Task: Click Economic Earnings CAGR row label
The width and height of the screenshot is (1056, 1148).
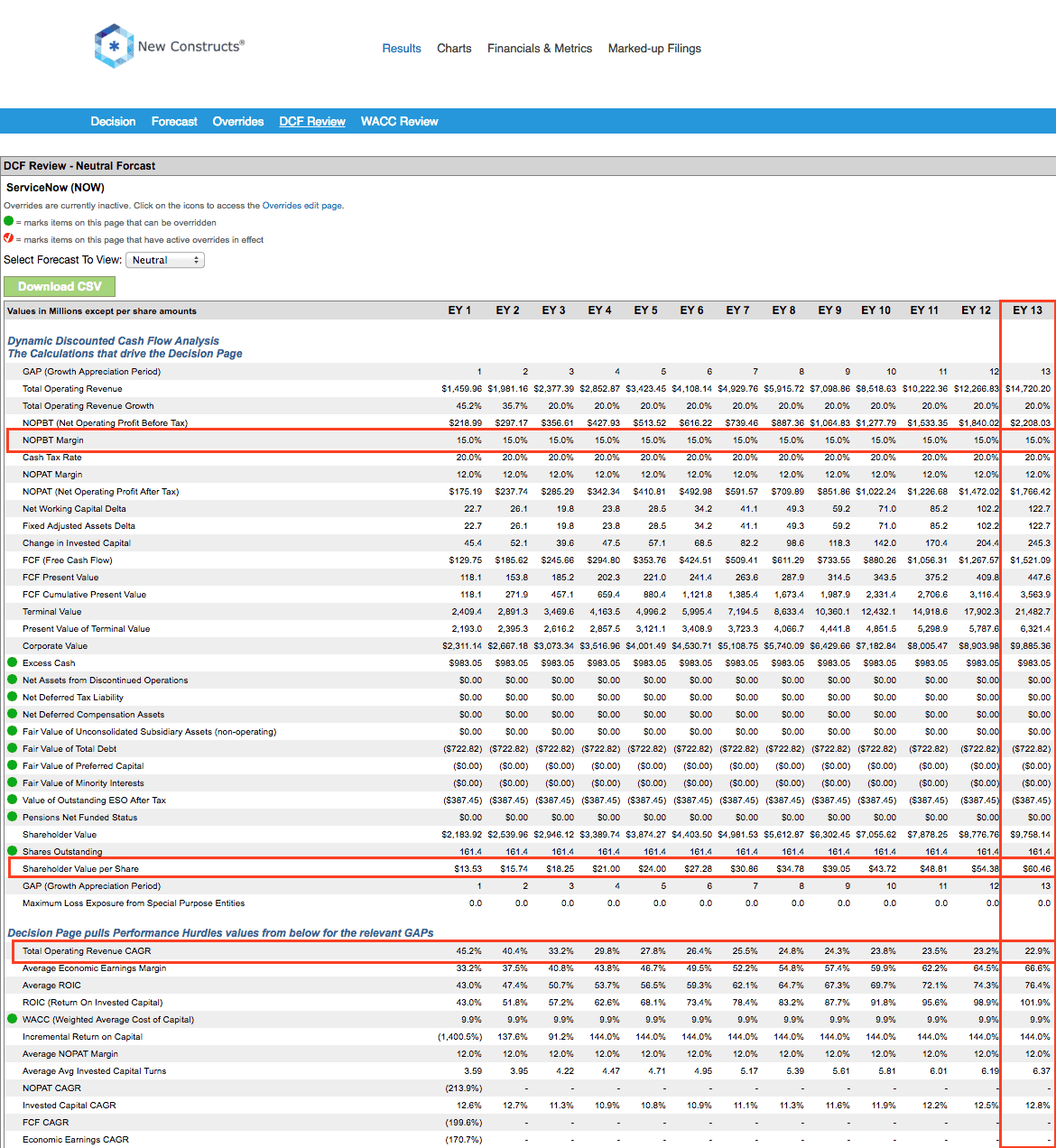Action: pyautogui.click(x=76, y=1140)
